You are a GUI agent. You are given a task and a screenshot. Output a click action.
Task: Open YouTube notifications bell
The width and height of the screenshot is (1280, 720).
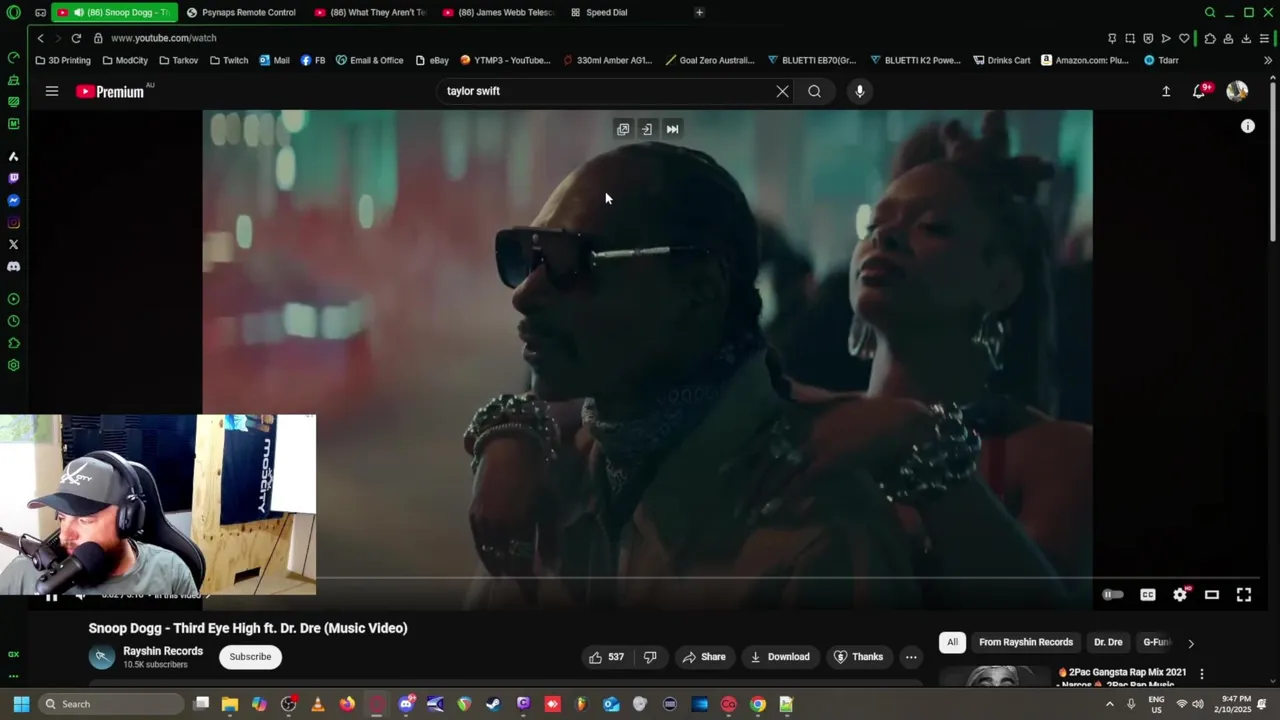click(1199, 91)
